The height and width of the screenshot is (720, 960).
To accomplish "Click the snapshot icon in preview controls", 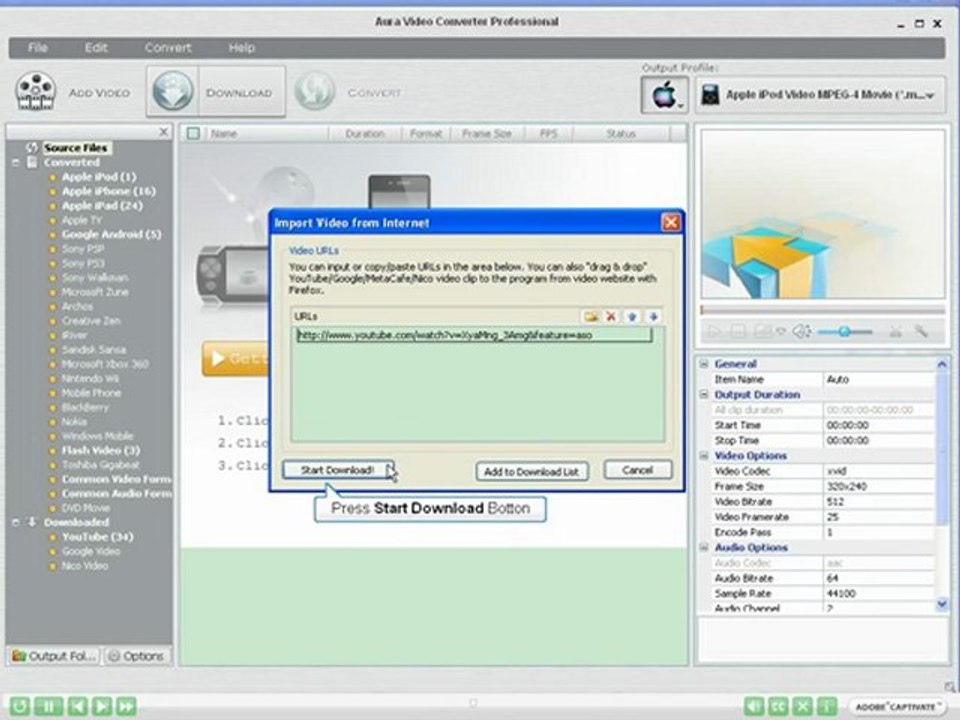I will pyautogui.click(x=763, y=332).
